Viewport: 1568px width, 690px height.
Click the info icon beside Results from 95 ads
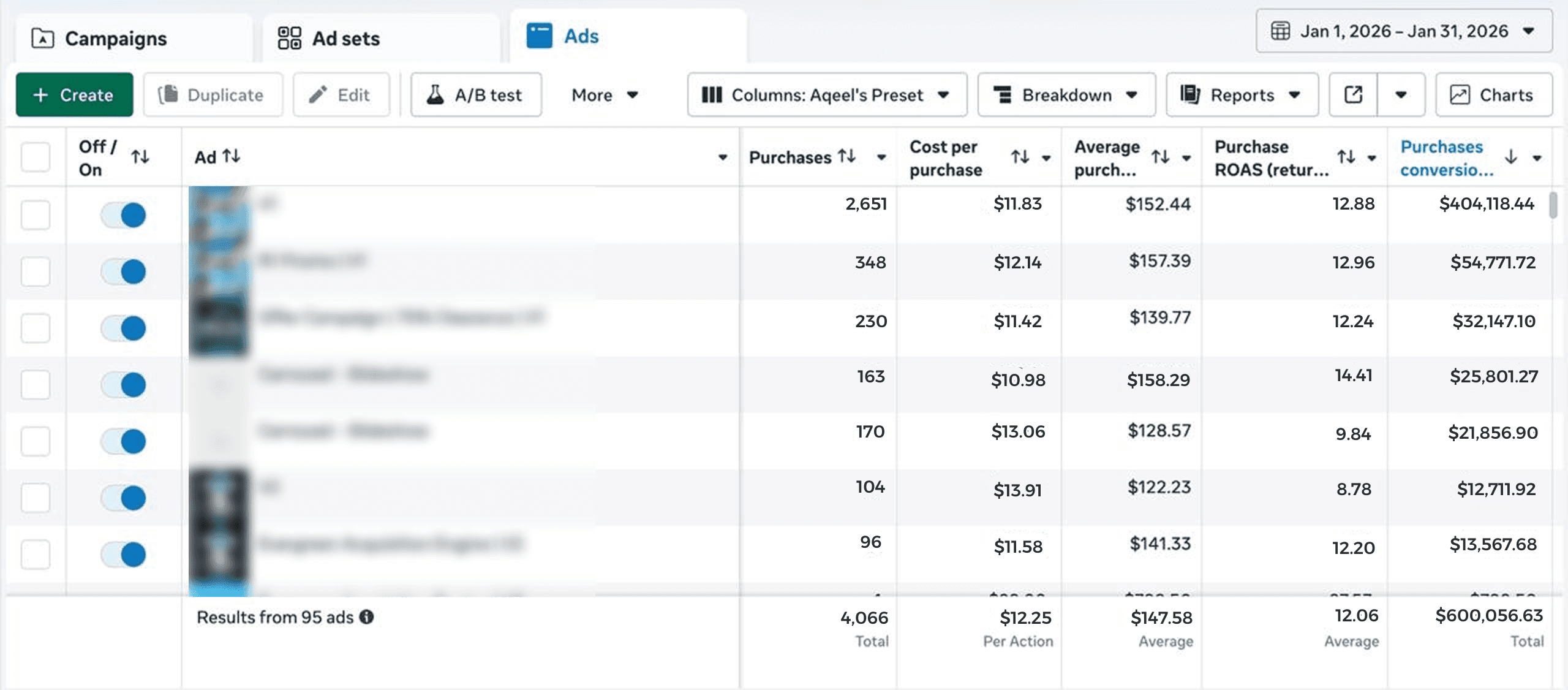(367, 617)
